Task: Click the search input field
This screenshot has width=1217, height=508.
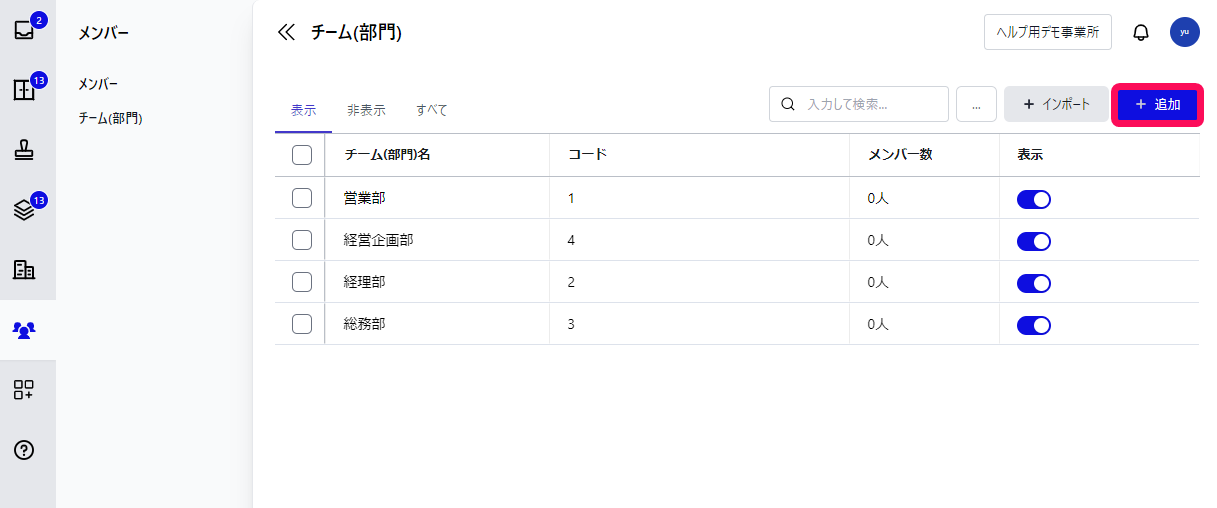Action: click(x=870, y=104)
